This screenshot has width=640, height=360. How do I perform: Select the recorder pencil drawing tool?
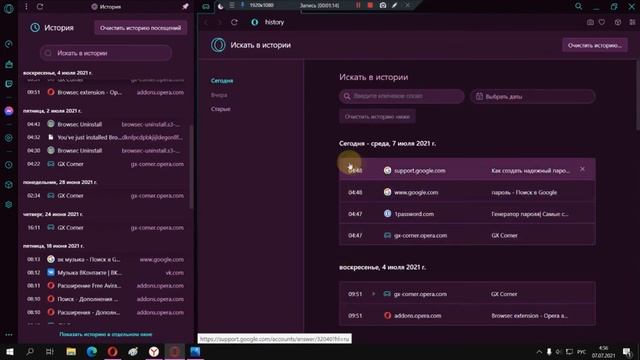394,5
